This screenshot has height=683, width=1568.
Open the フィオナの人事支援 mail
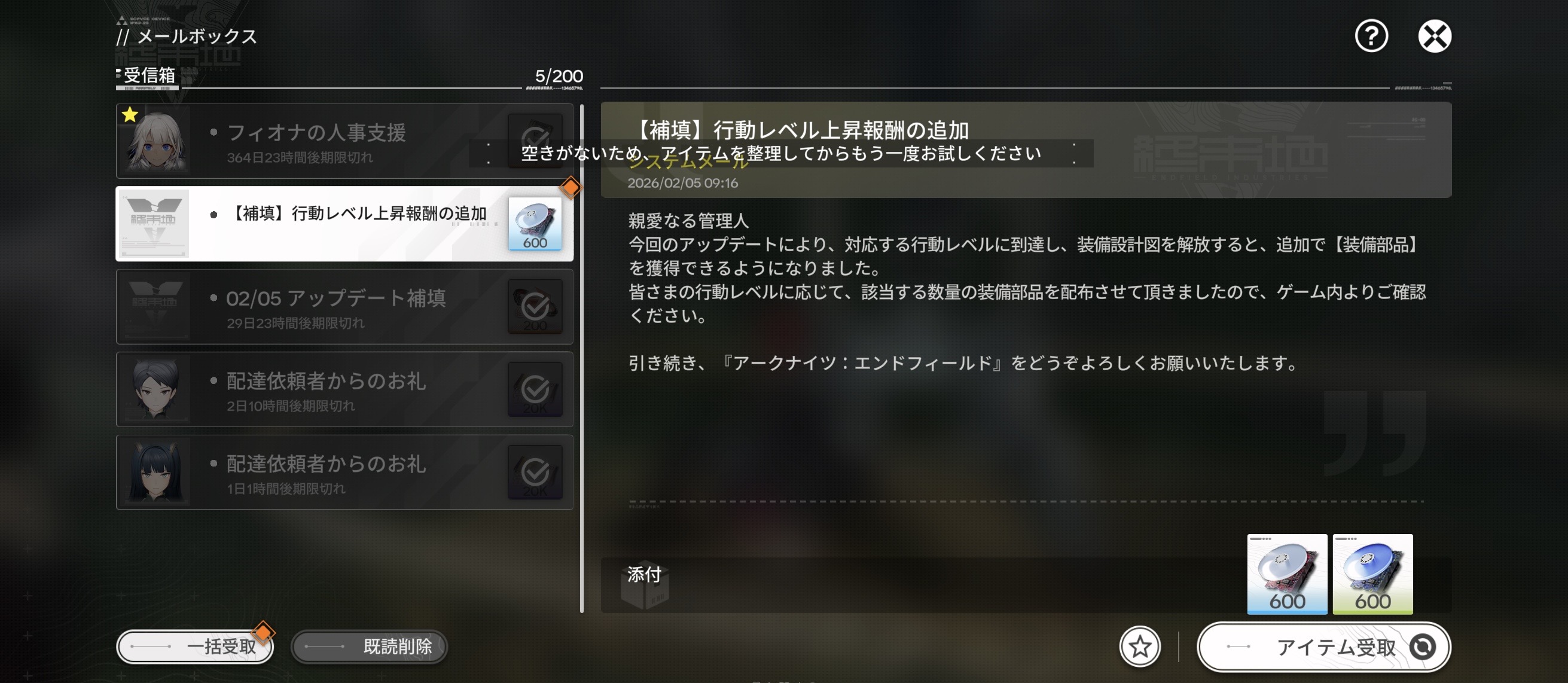344,141
